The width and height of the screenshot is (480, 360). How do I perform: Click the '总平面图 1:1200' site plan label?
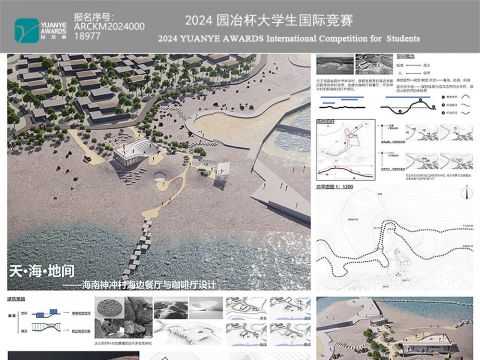(334, 187)
